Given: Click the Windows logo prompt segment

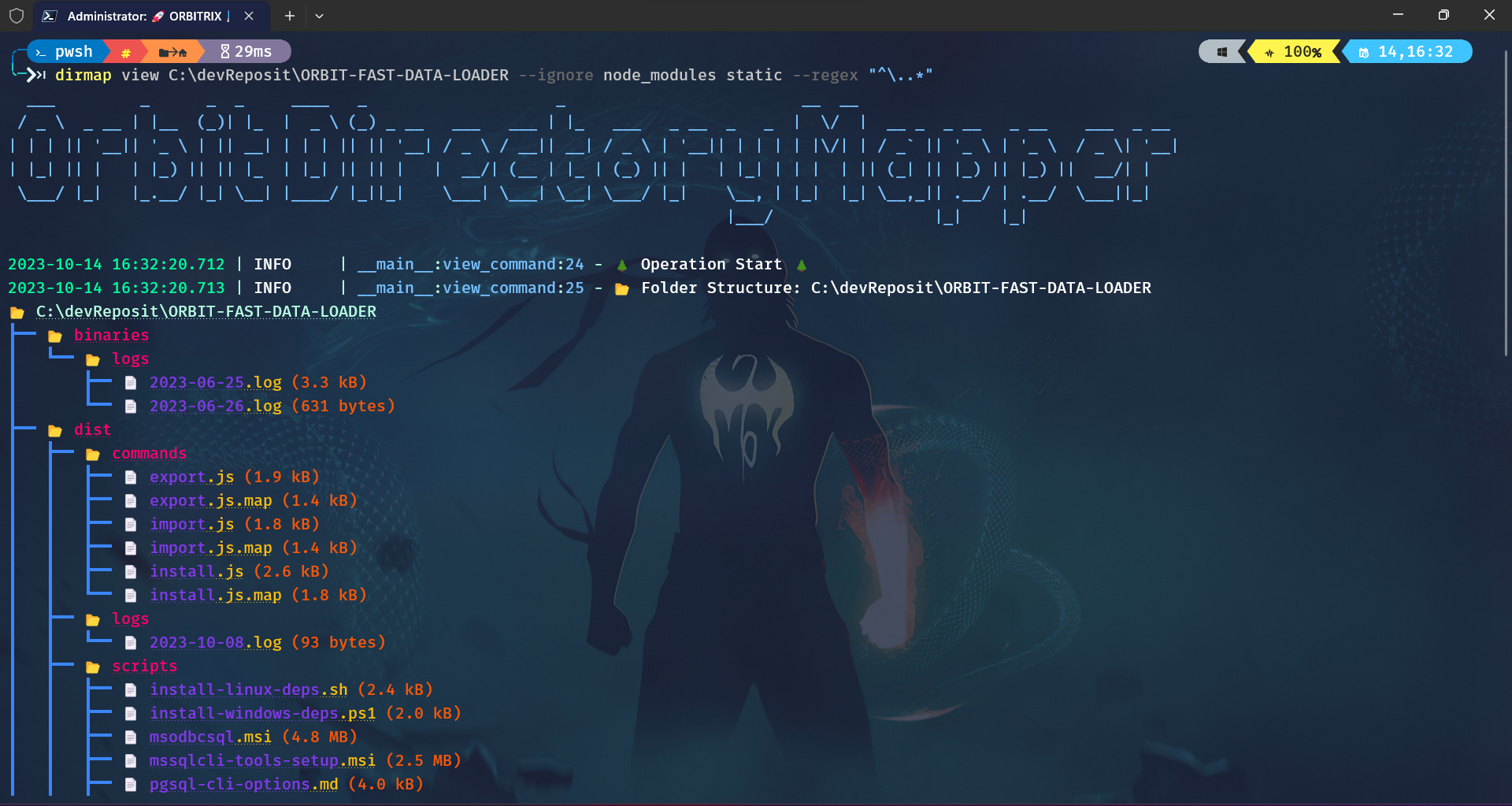Looking at the screenshot, I should [x=1221, y=52].
